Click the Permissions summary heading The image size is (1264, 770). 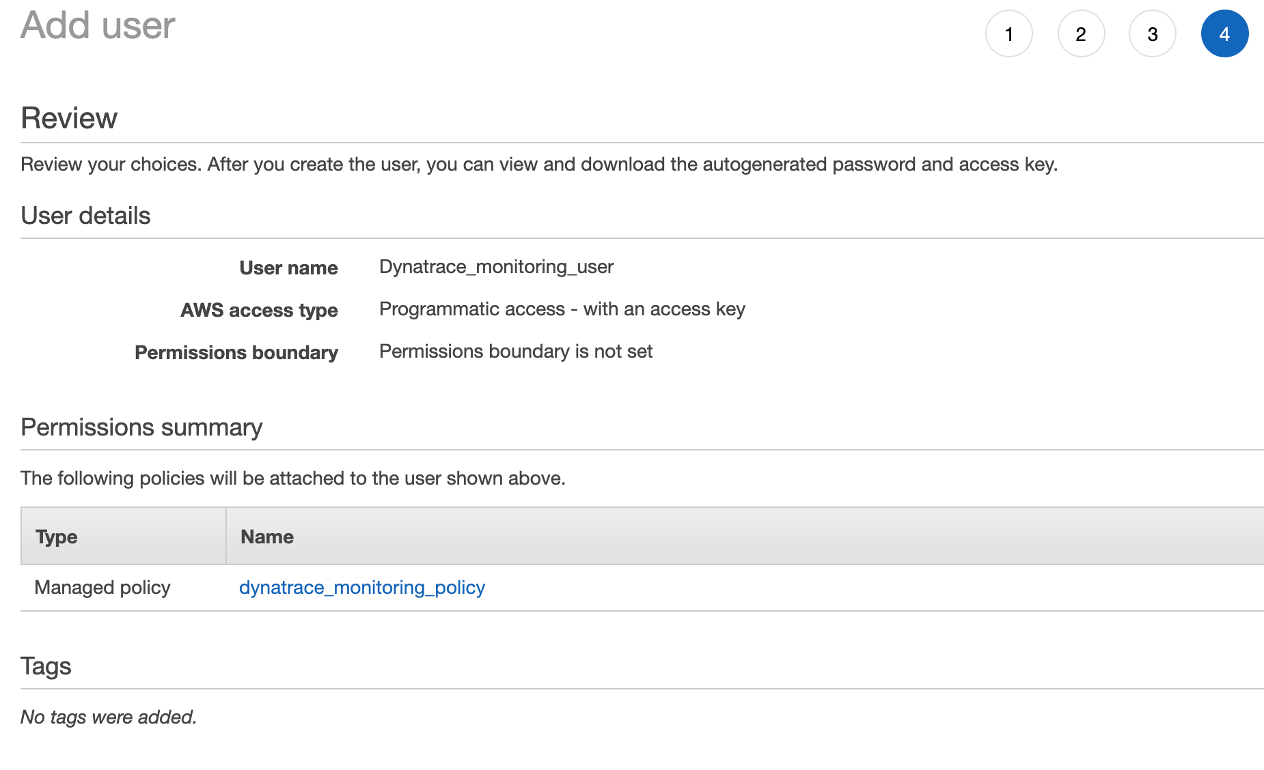141,427
